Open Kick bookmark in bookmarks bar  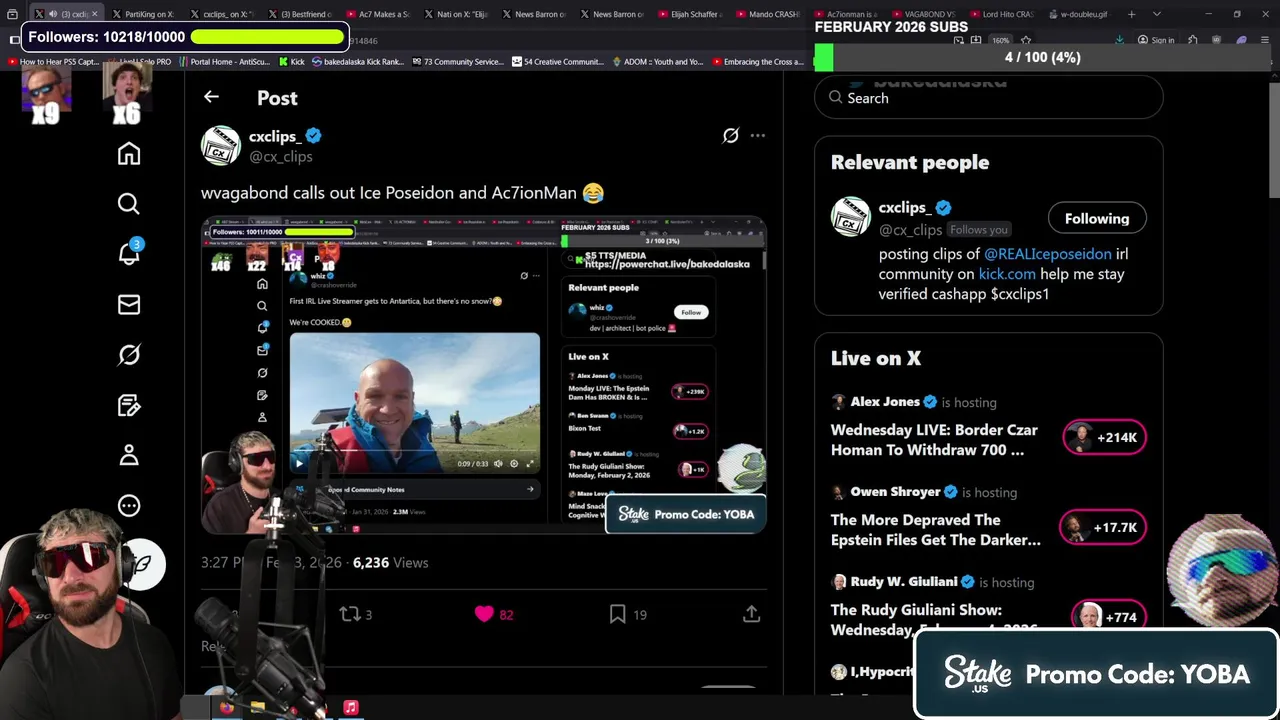[290, 62]
